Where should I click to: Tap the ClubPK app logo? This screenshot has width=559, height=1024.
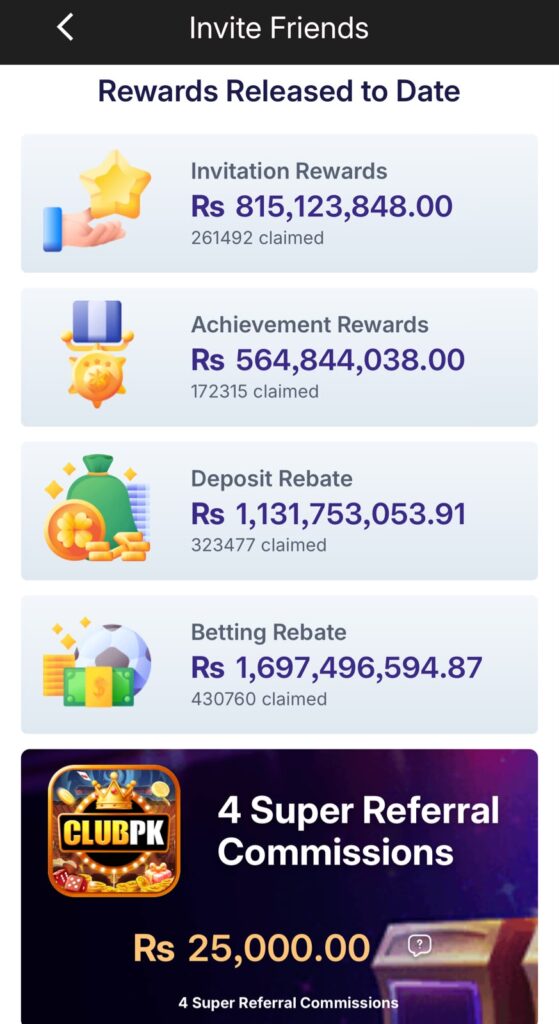[114, 831]
